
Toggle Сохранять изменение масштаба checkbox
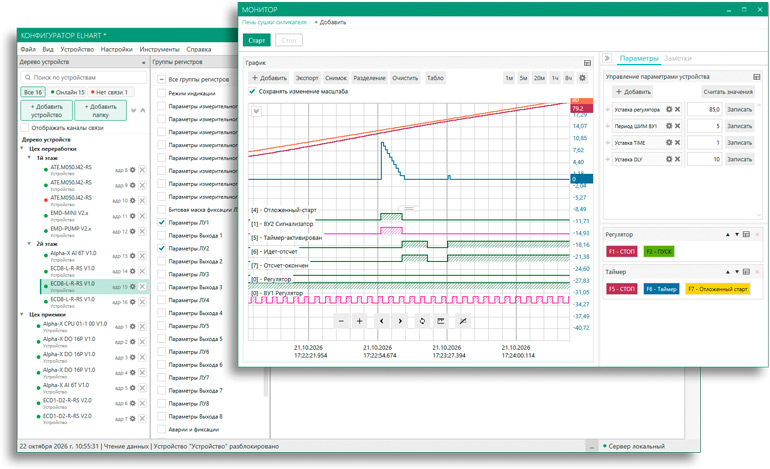pos(252,91)
